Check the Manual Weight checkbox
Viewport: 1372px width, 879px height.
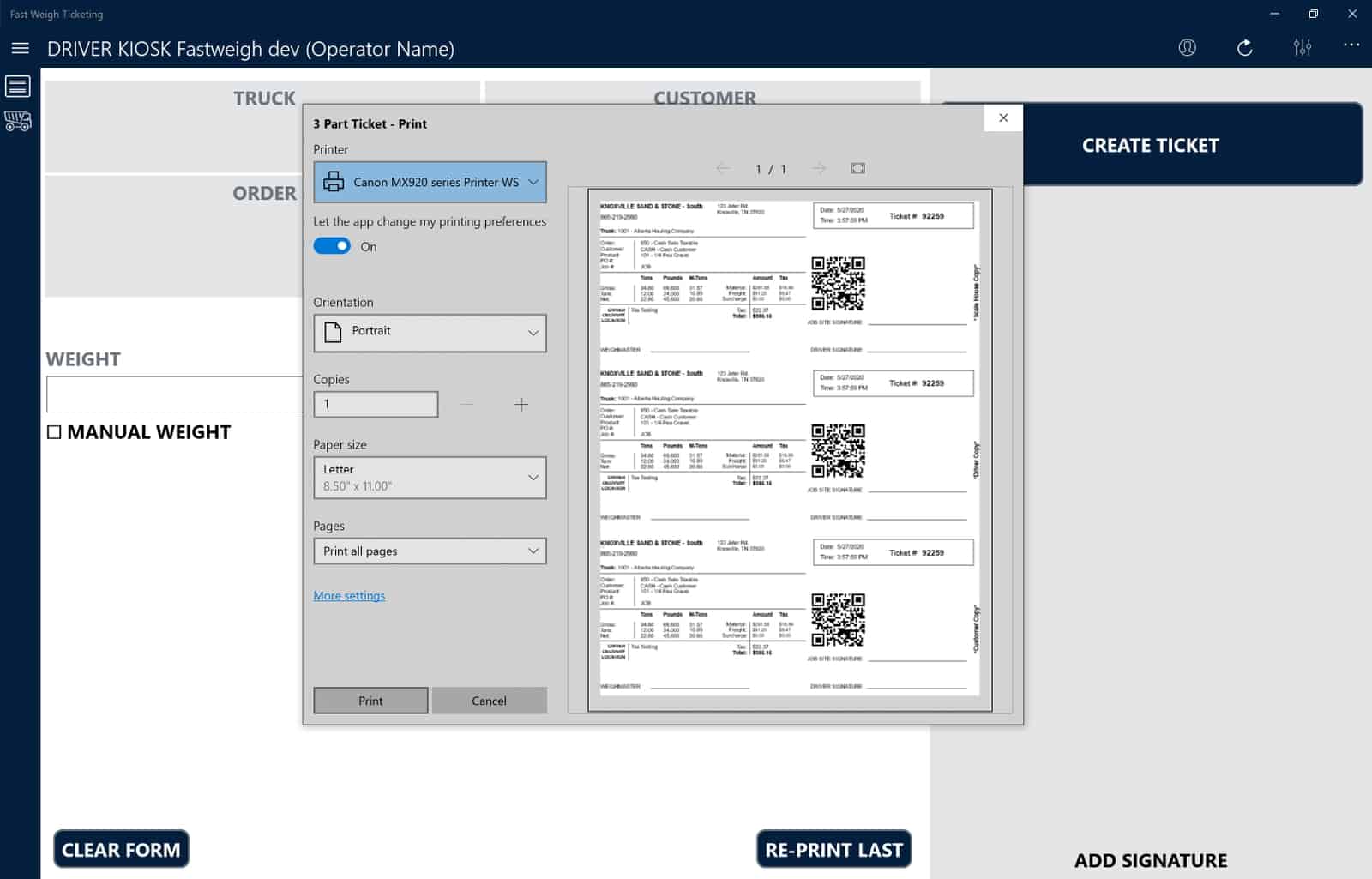[x=53, y=432]
